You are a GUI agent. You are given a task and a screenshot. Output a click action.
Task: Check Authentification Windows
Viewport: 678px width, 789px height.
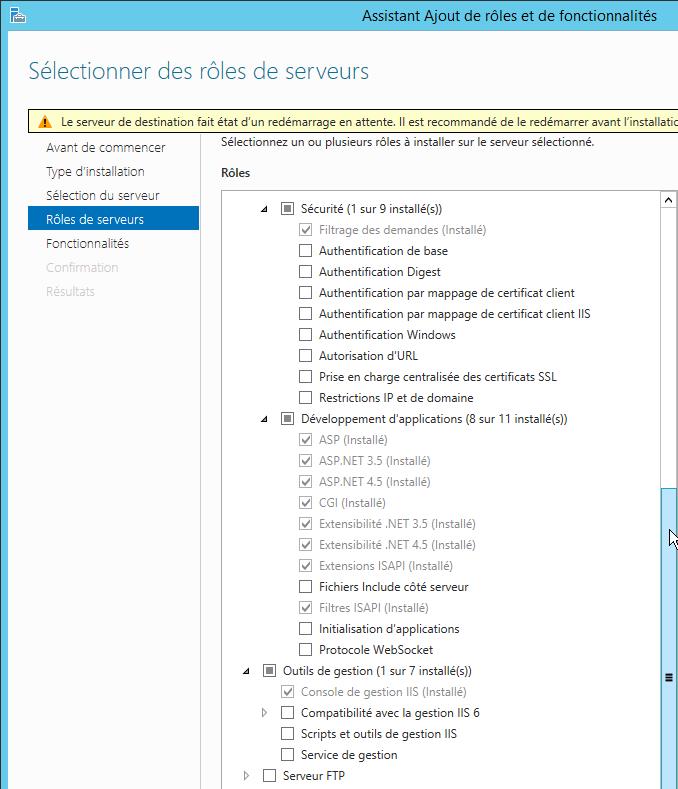(x=305, y=335)
